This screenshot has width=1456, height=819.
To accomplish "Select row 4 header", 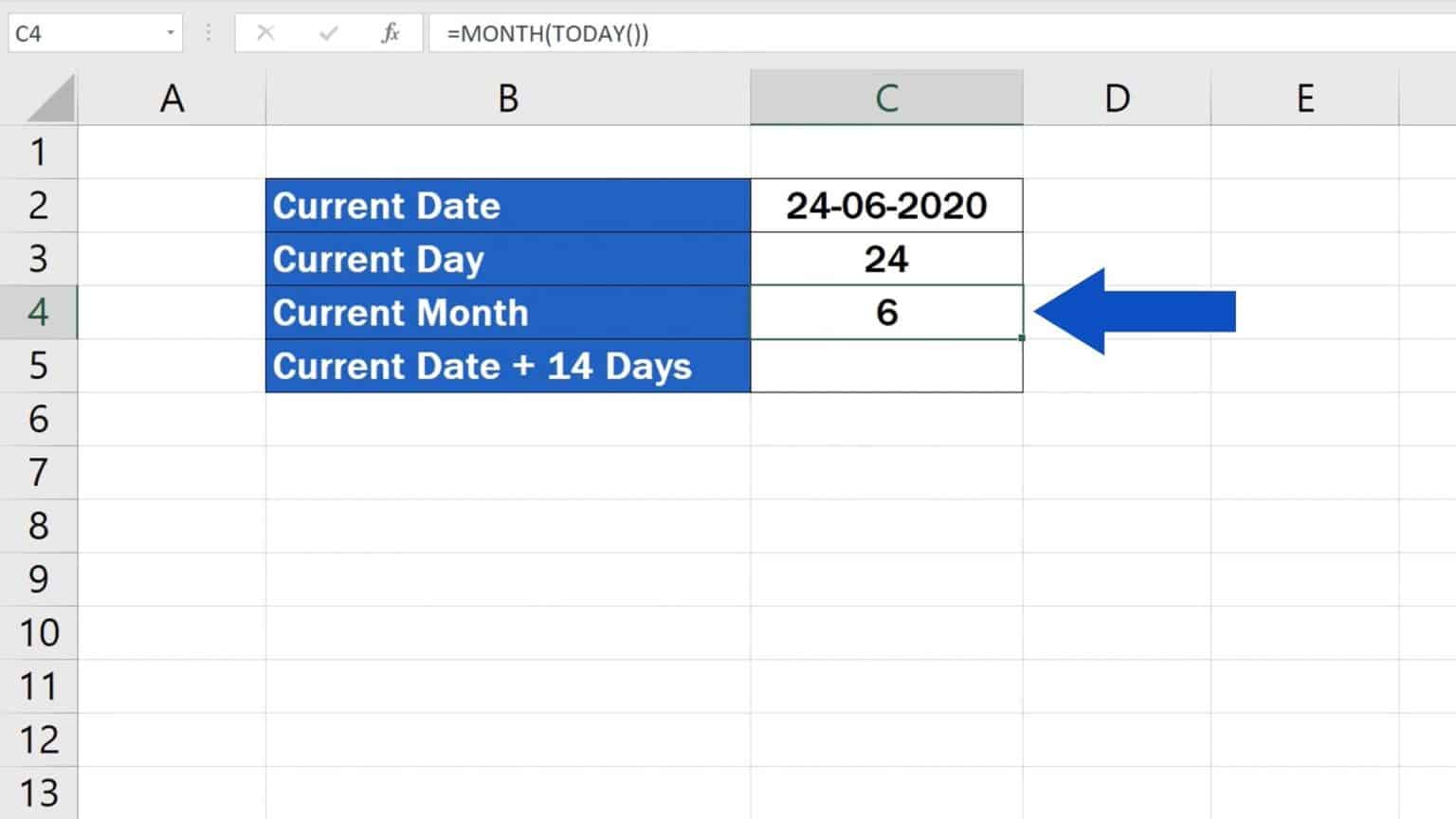I will point(38,312).
